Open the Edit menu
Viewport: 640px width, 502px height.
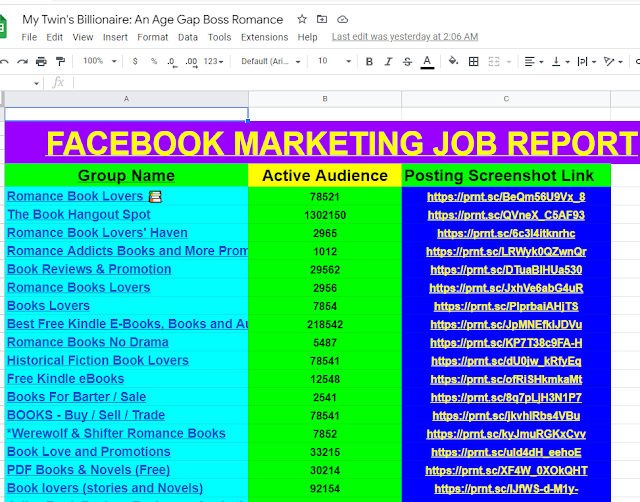pos(54,37)
